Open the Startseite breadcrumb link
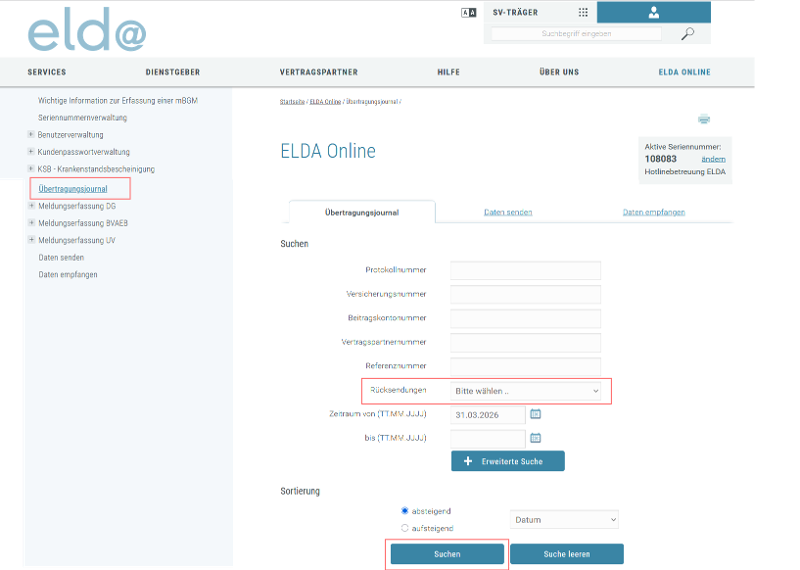 [x=292, y=102]
